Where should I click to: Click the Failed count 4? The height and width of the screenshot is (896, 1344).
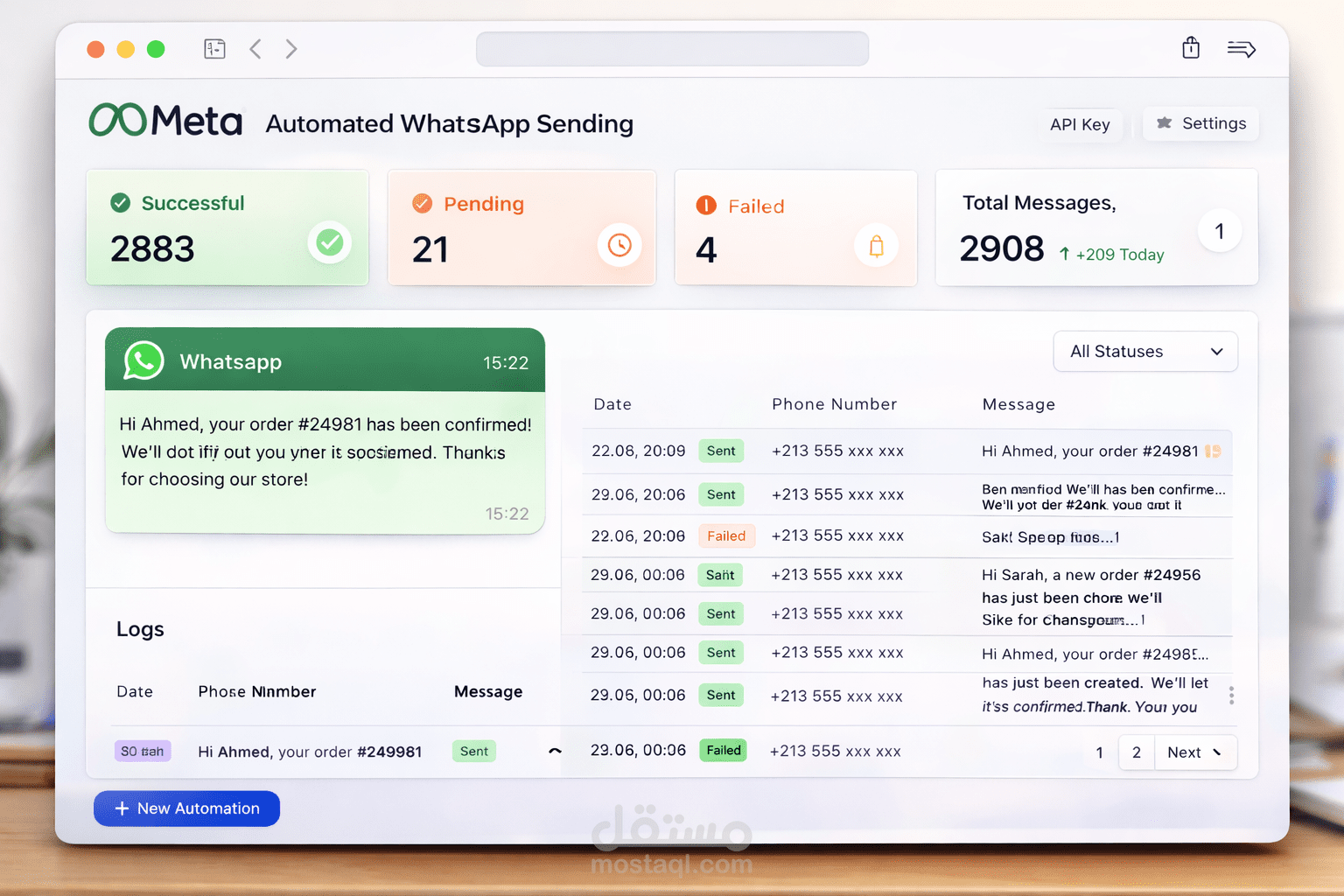(x=706, y=250)
